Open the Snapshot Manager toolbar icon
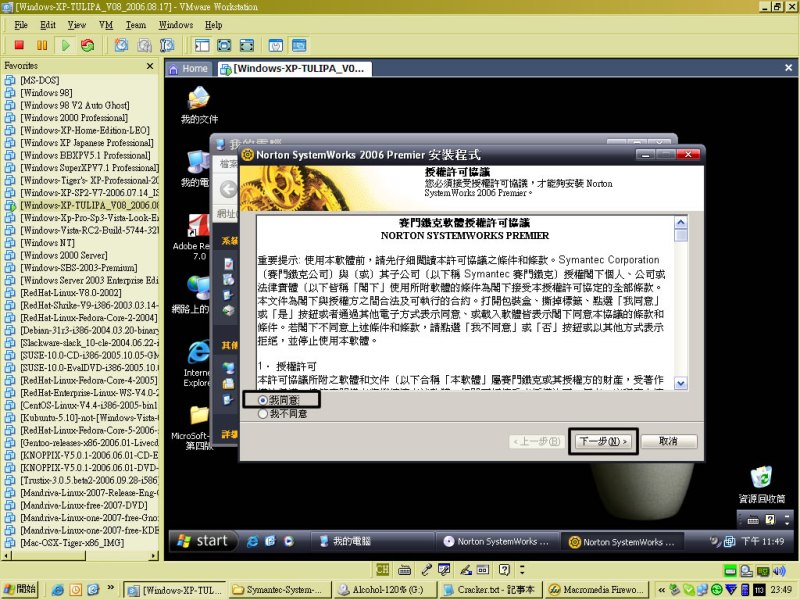This screenshot has height=600, width=800. coord(167,45)
